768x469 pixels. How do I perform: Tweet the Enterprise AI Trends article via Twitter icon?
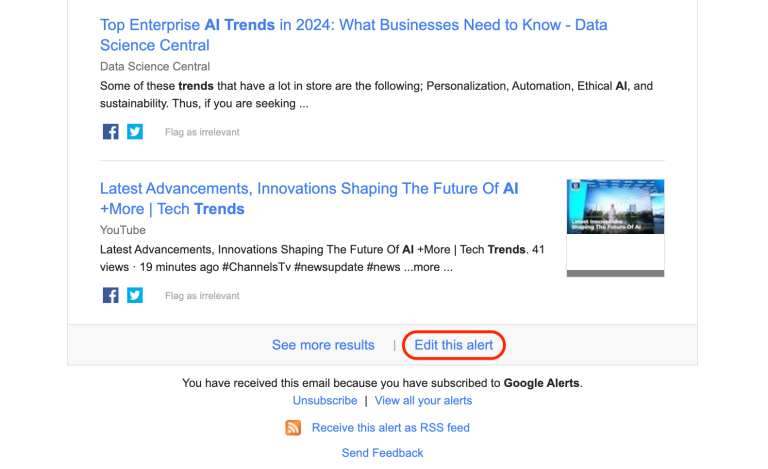[135, 132]
